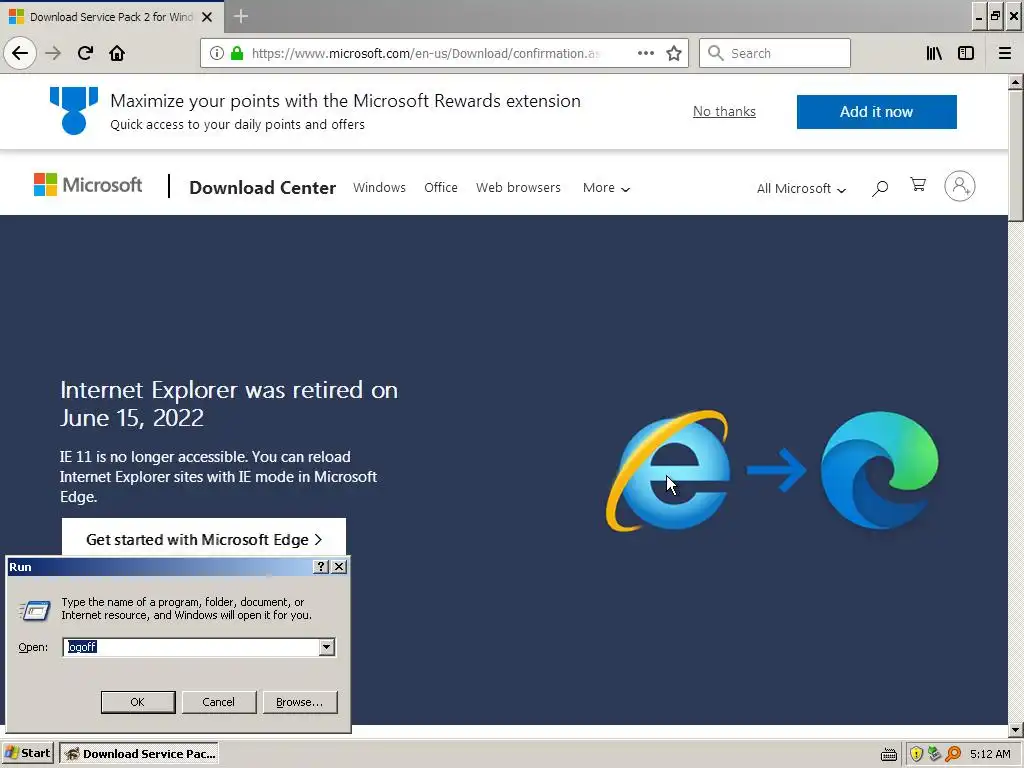Click the Internet Explorer logo image
The height and width of the screenshot is (768, 1024).
click(x=669, y=470)
